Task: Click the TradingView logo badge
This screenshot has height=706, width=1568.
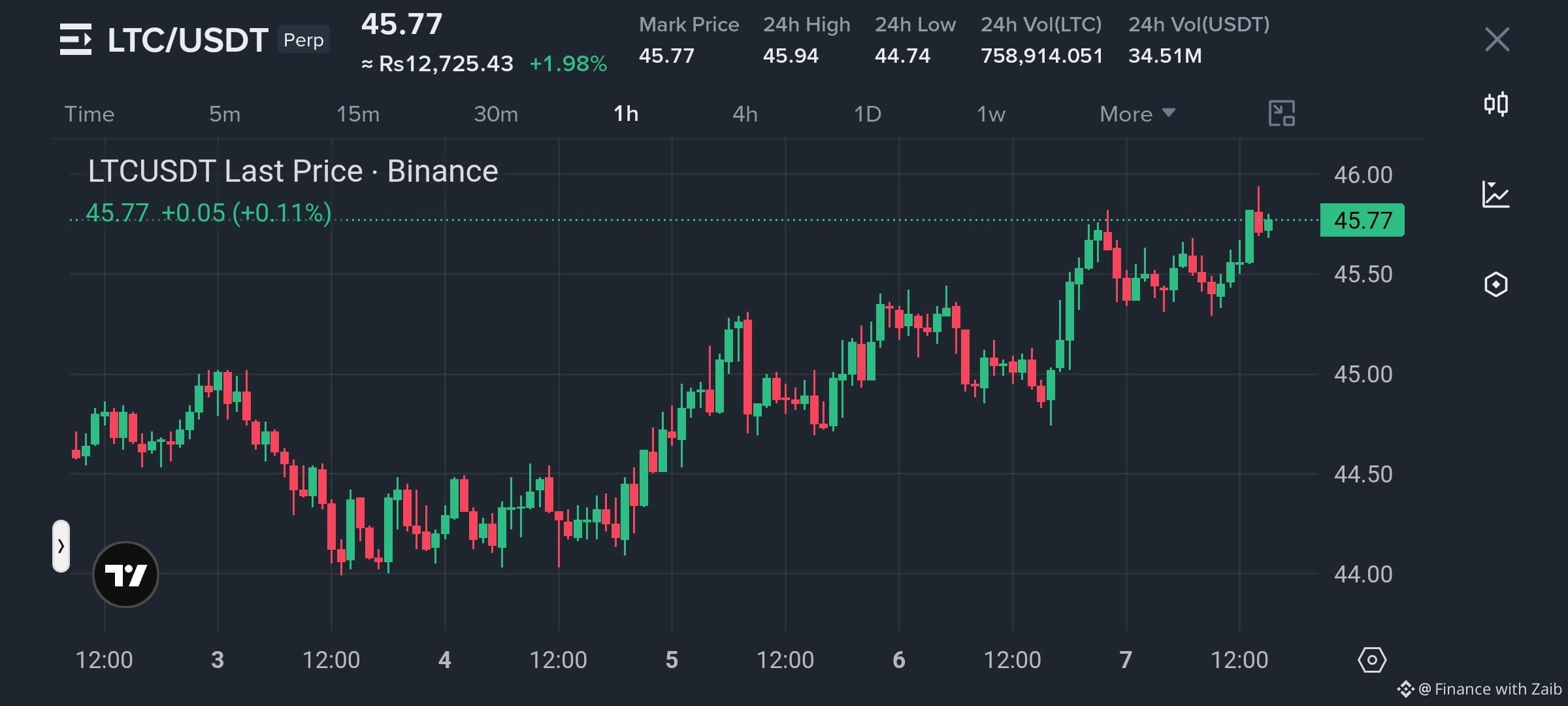Action: (x=125, y=575)
